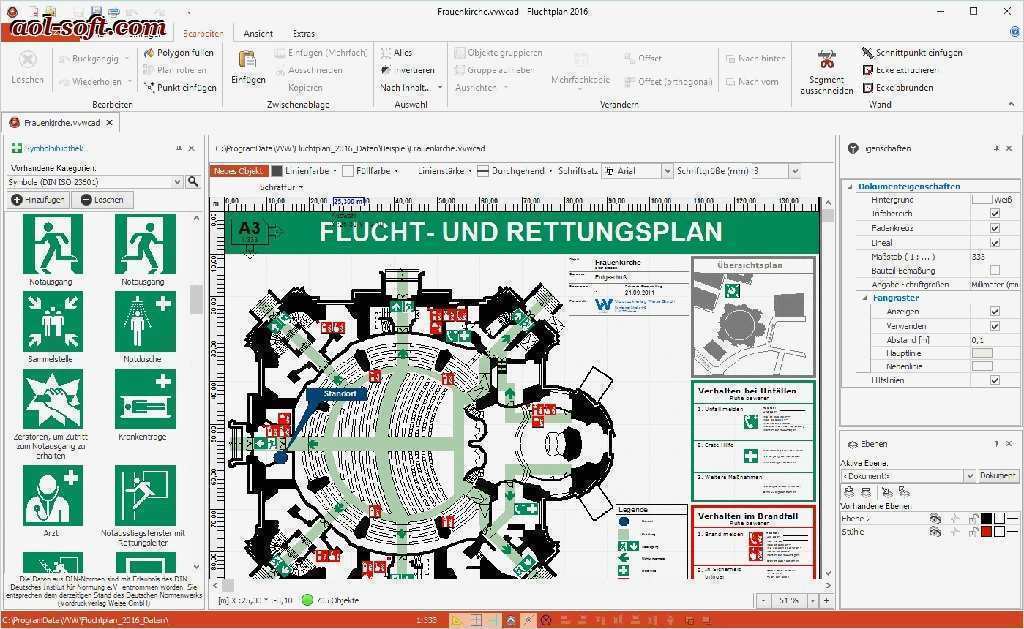Enable the Bauteil-Erfassung checkbox
The width and height of the screenshot is (1024, 629).
click(x=996, y=269)
